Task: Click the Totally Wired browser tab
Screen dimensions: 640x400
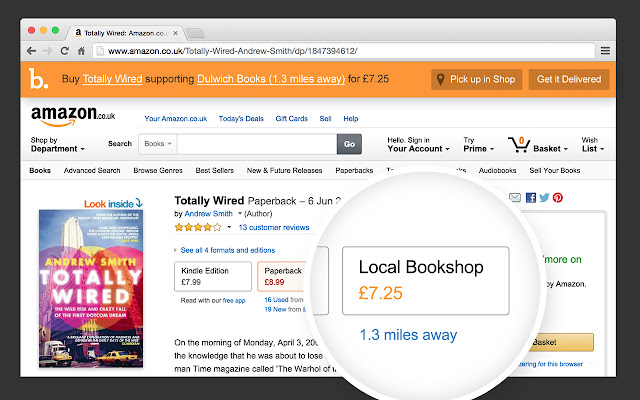Action: (x=127, y=33)
